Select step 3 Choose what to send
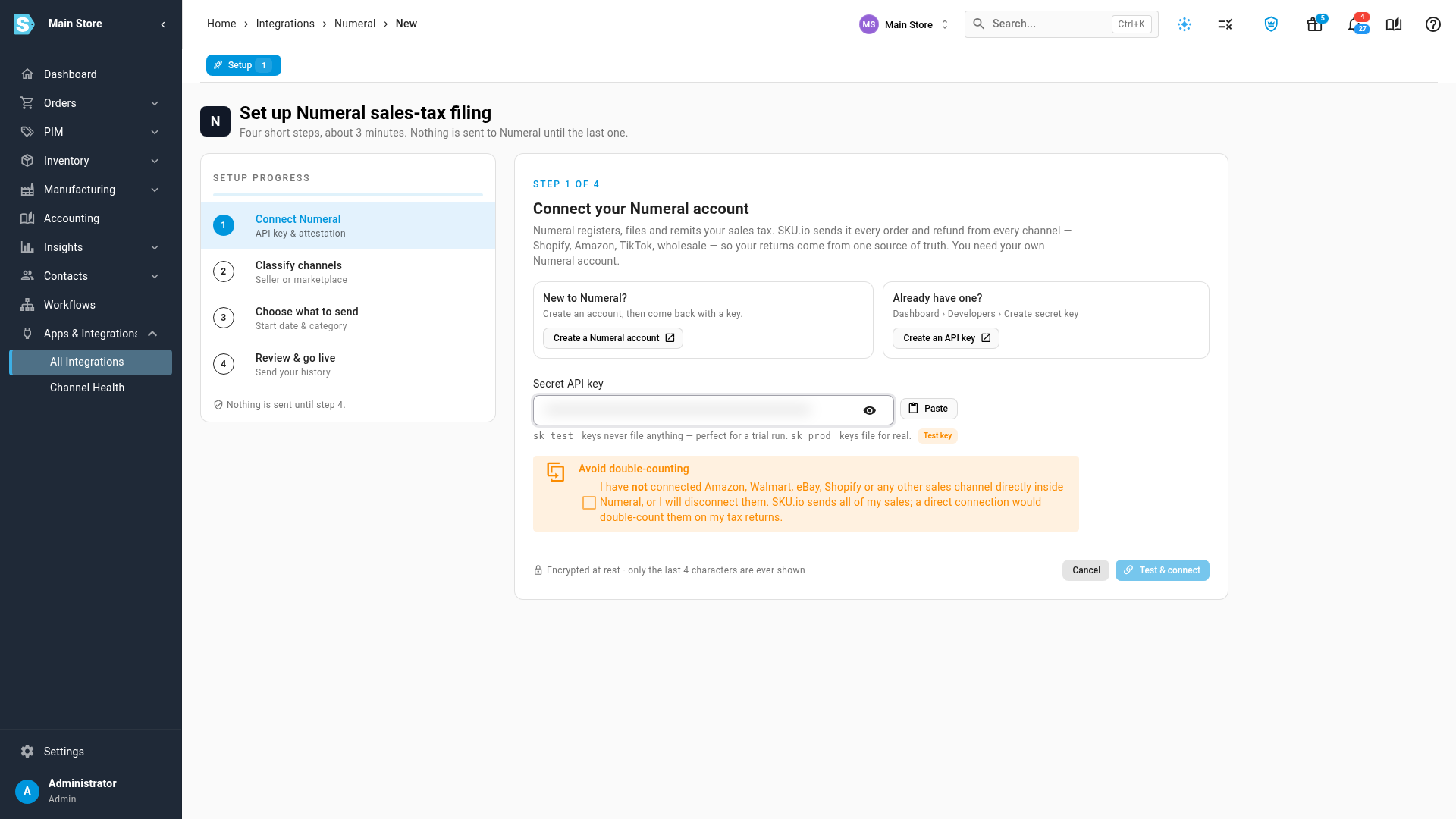The width and height of the screenshot is (1456, 819). point(348,318)
